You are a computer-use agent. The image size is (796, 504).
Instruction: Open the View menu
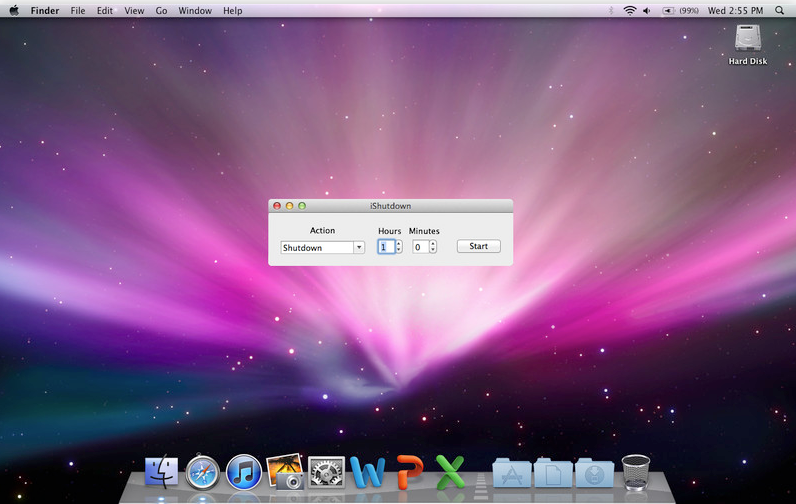[x=134, y=10]
